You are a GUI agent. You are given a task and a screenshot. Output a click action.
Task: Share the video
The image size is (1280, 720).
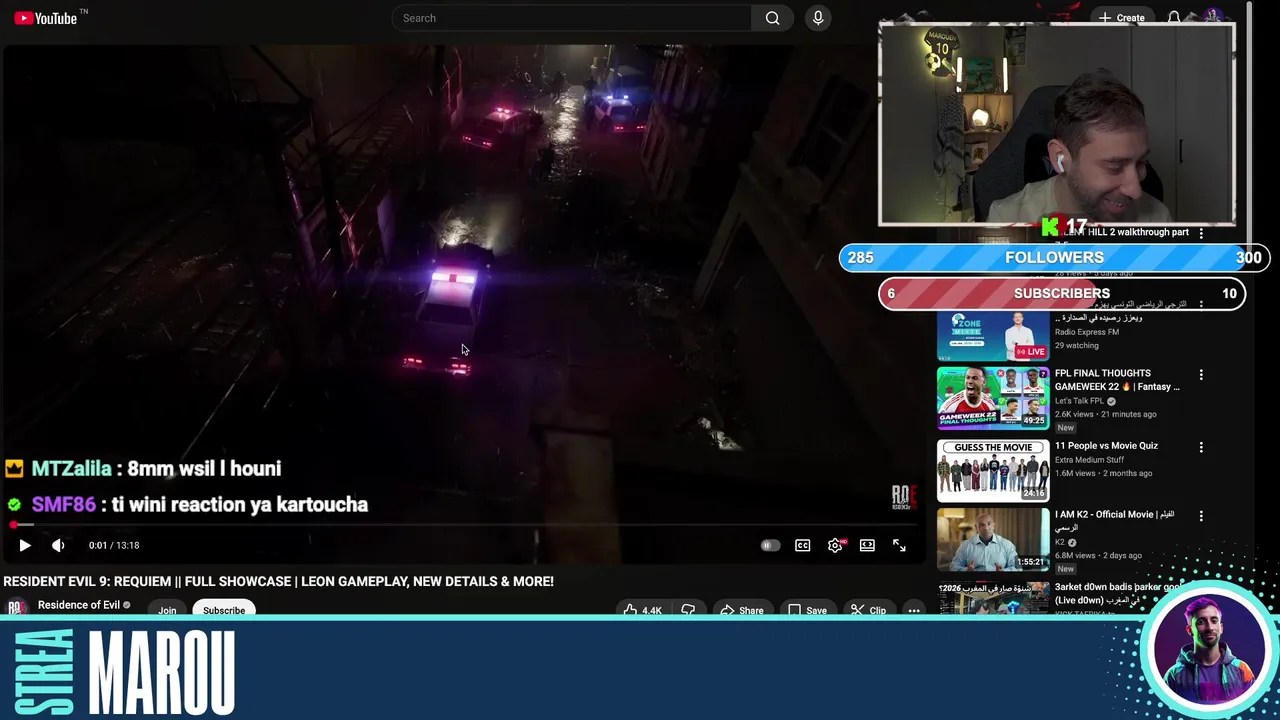(742, 610)
